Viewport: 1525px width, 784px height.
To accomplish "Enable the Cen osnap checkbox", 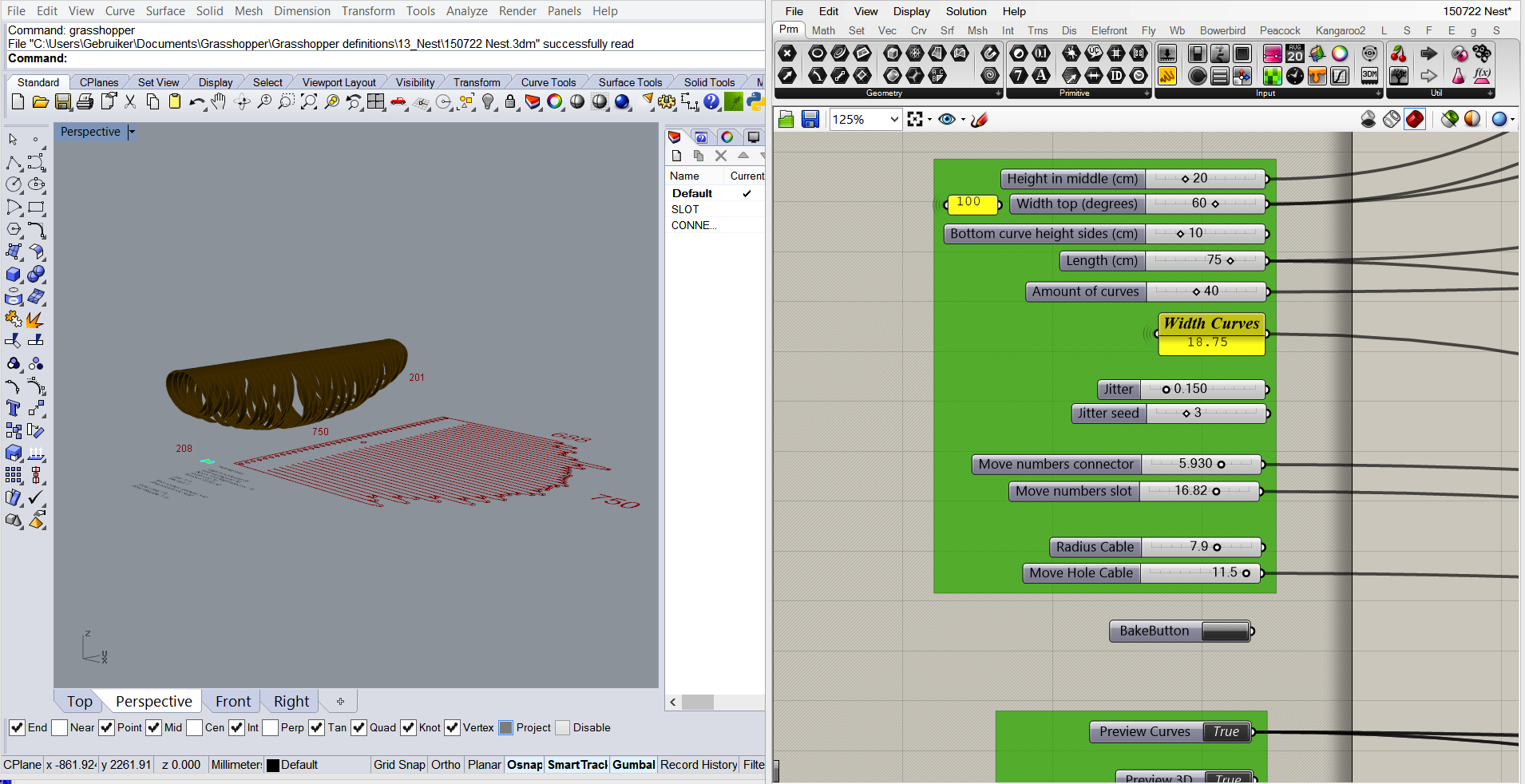I will click(194, 727).
